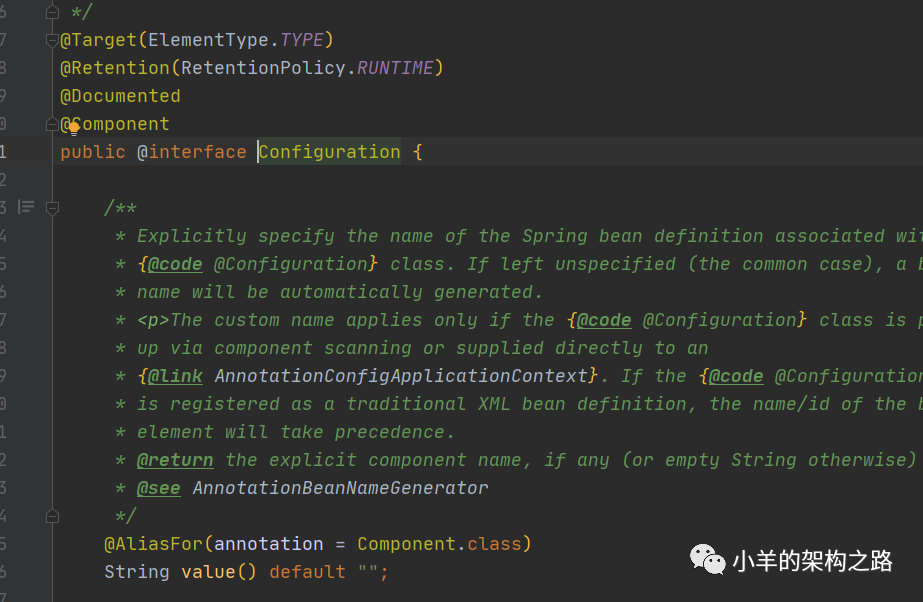Click the @return Javadoc tag
This screenshot has height=602, width=923.
click(x=175, y=460)
